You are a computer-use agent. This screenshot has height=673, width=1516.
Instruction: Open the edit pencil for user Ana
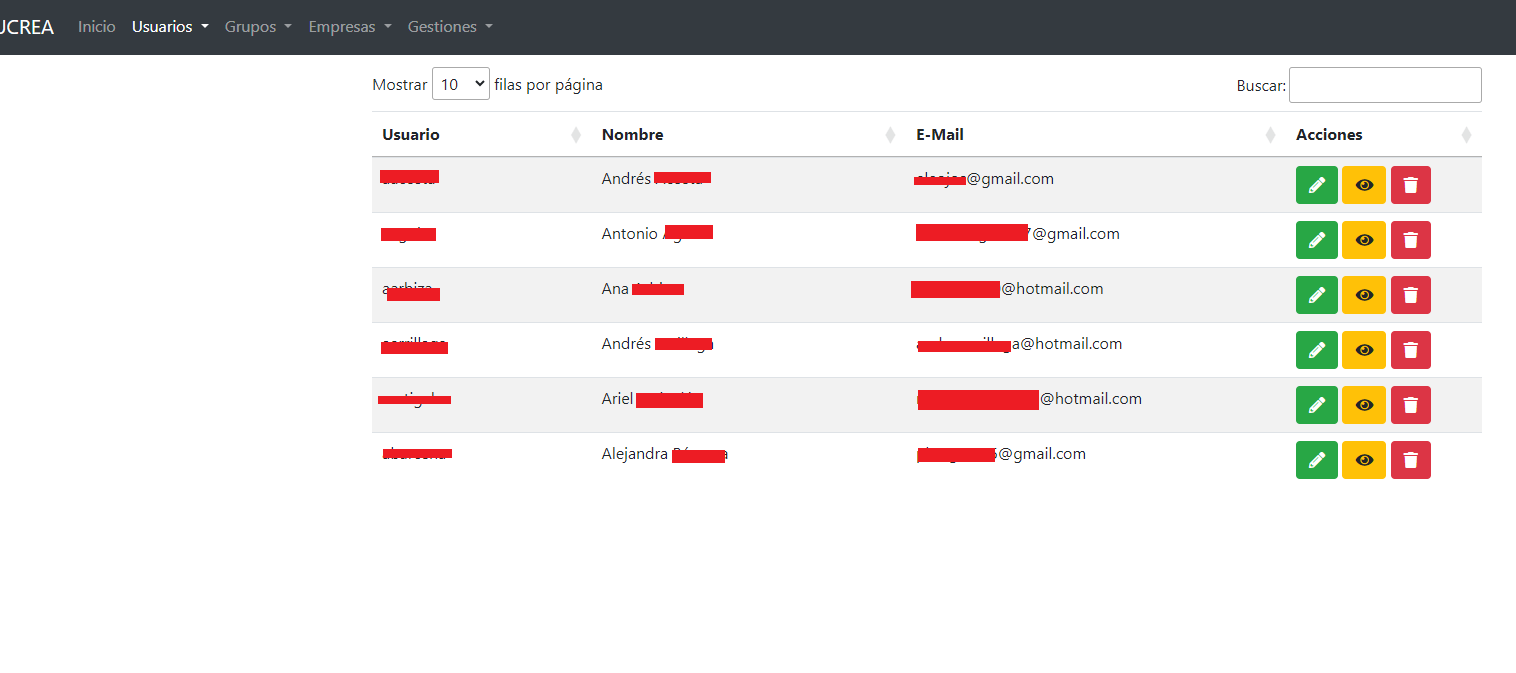coord(1316,295)
